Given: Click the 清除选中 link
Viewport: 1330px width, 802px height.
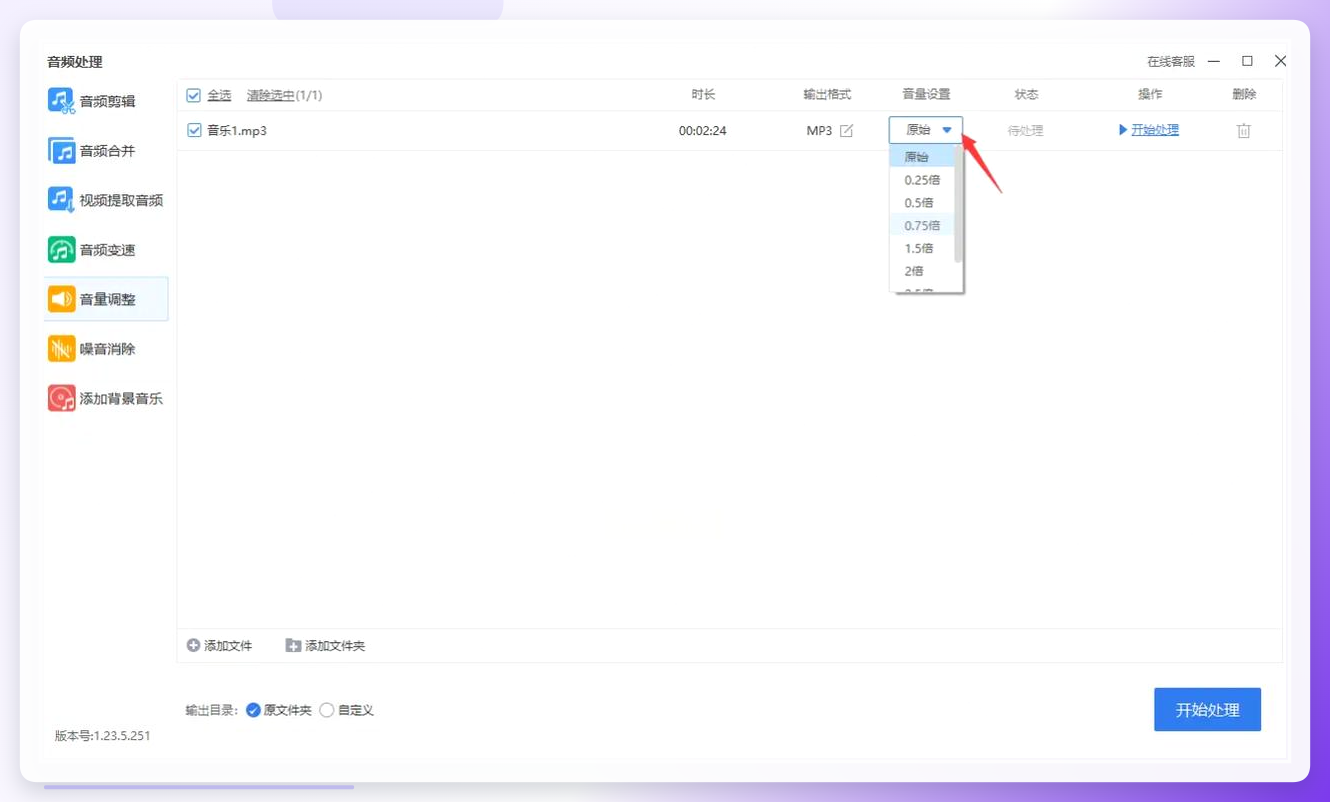Looking at the screenshot, I should (x=271, y=96).
